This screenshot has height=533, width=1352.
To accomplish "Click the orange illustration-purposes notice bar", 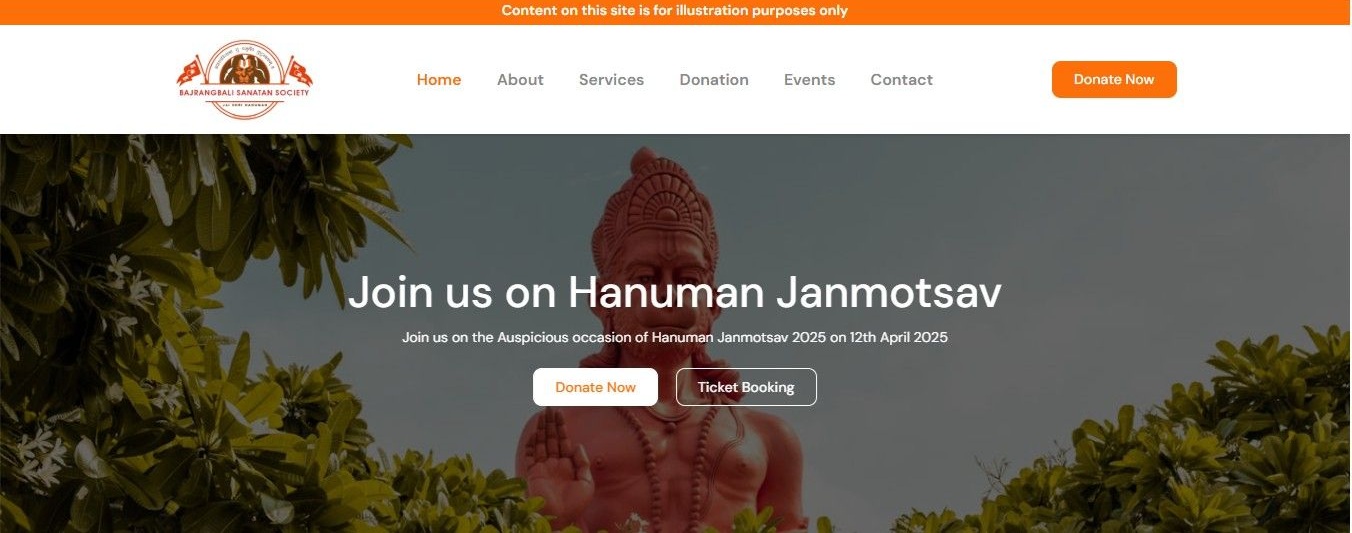I will (675, 11).
